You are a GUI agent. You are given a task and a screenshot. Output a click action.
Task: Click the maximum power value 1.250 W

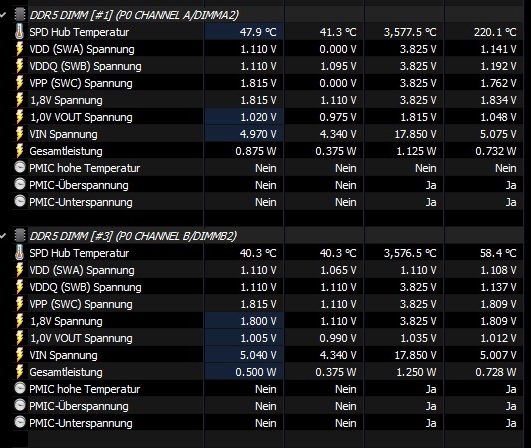(417, 371)
